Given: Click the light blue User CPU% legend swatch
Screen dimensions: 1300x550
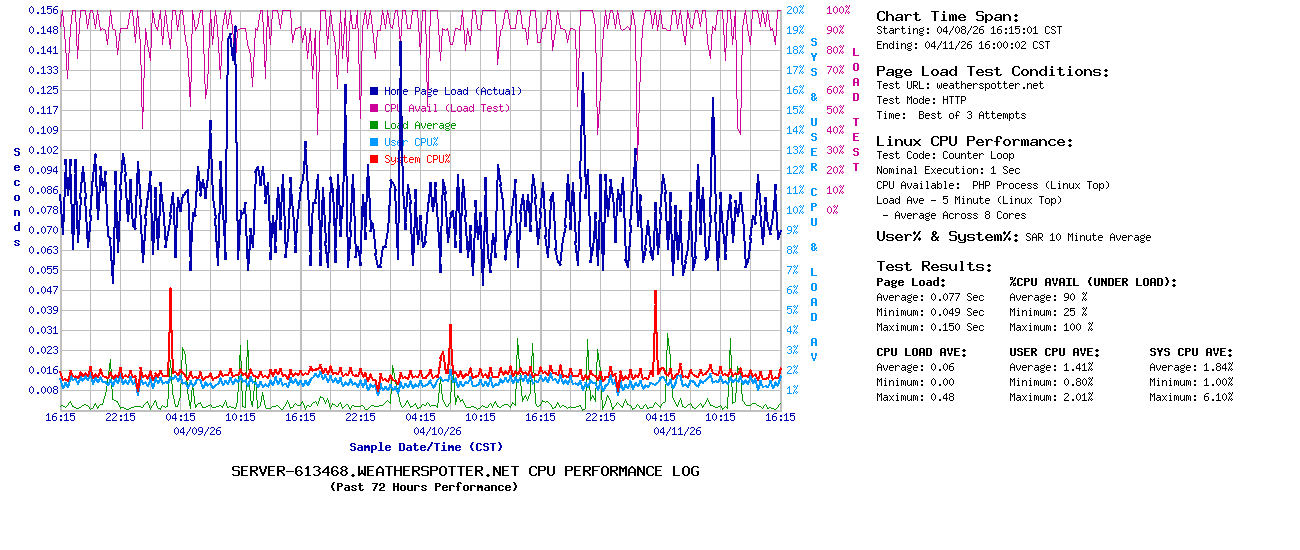Looking at the screenshot, I should (374, 142).
